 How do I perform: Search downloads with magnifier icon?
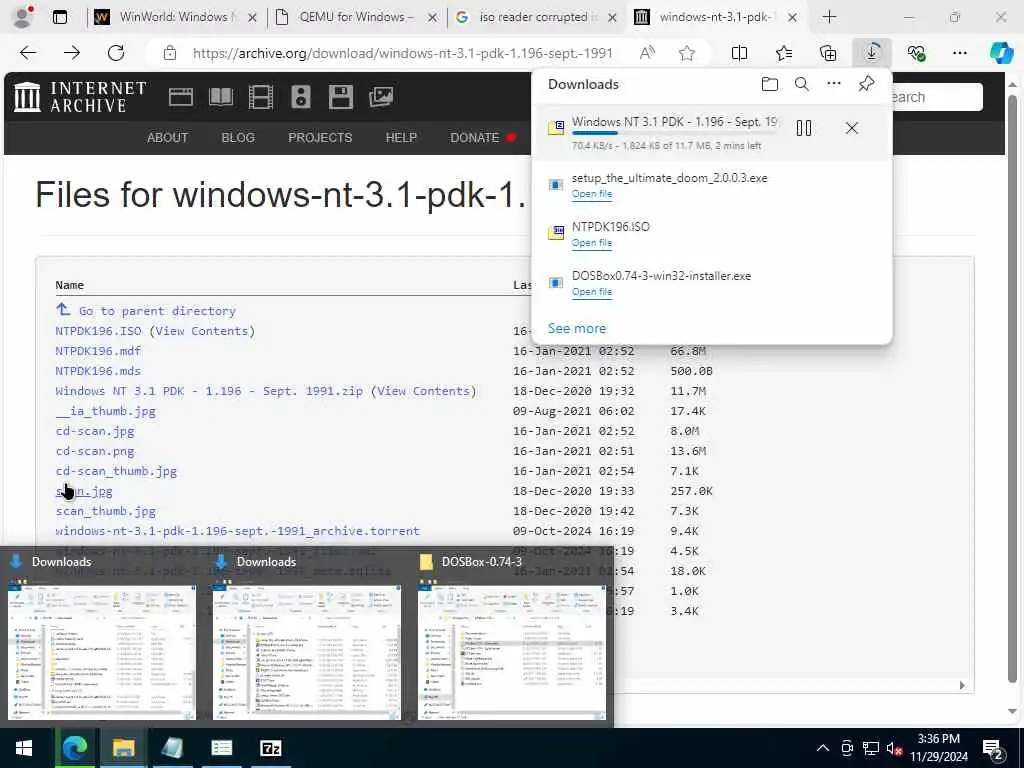802,84
